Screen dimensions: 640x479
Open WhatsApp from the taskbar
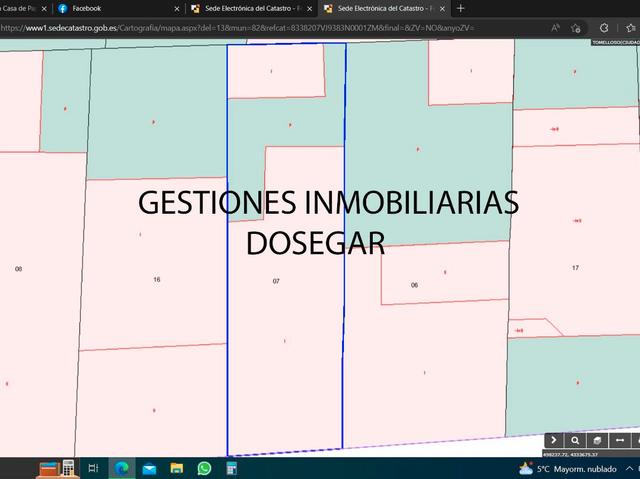point(204,468)
